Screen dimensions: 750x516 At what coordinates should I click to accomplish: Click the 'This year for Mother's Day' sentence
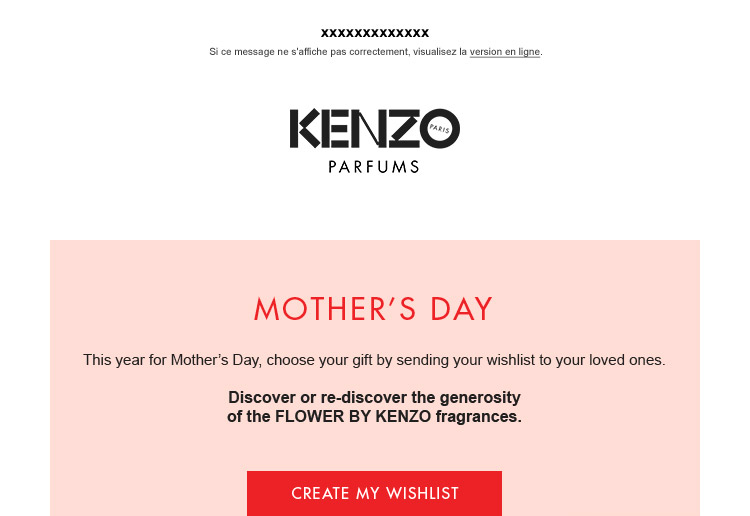[x=374, y=360]
